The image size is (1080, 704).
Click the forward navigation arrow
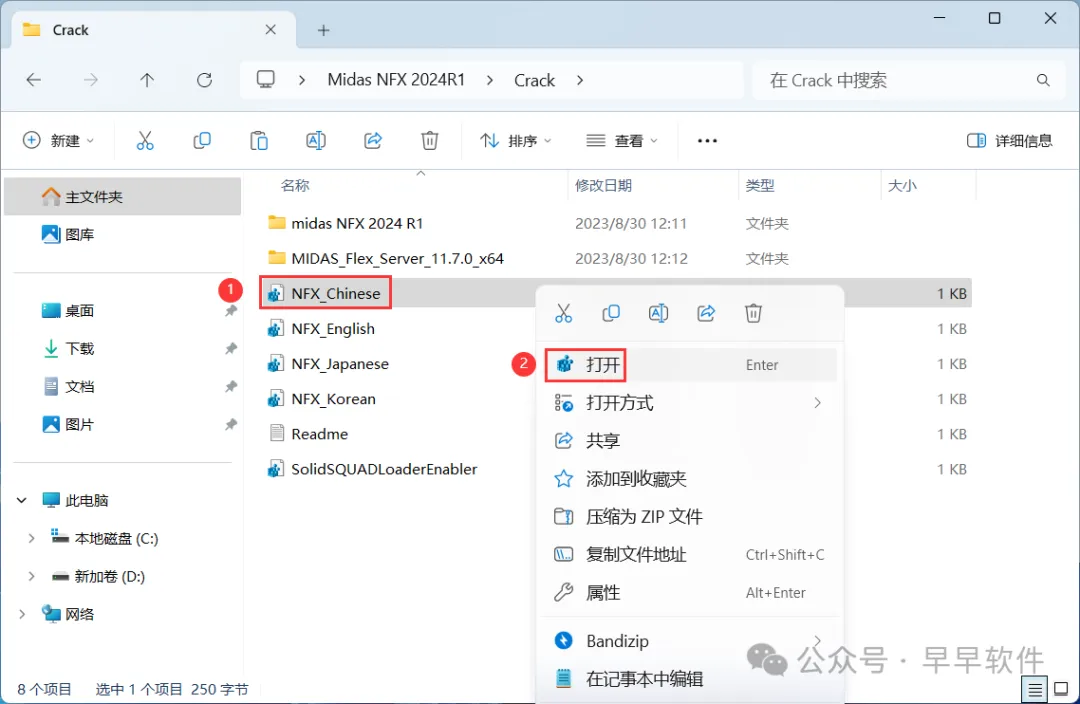pyautogui.click(x=90, y=80)
